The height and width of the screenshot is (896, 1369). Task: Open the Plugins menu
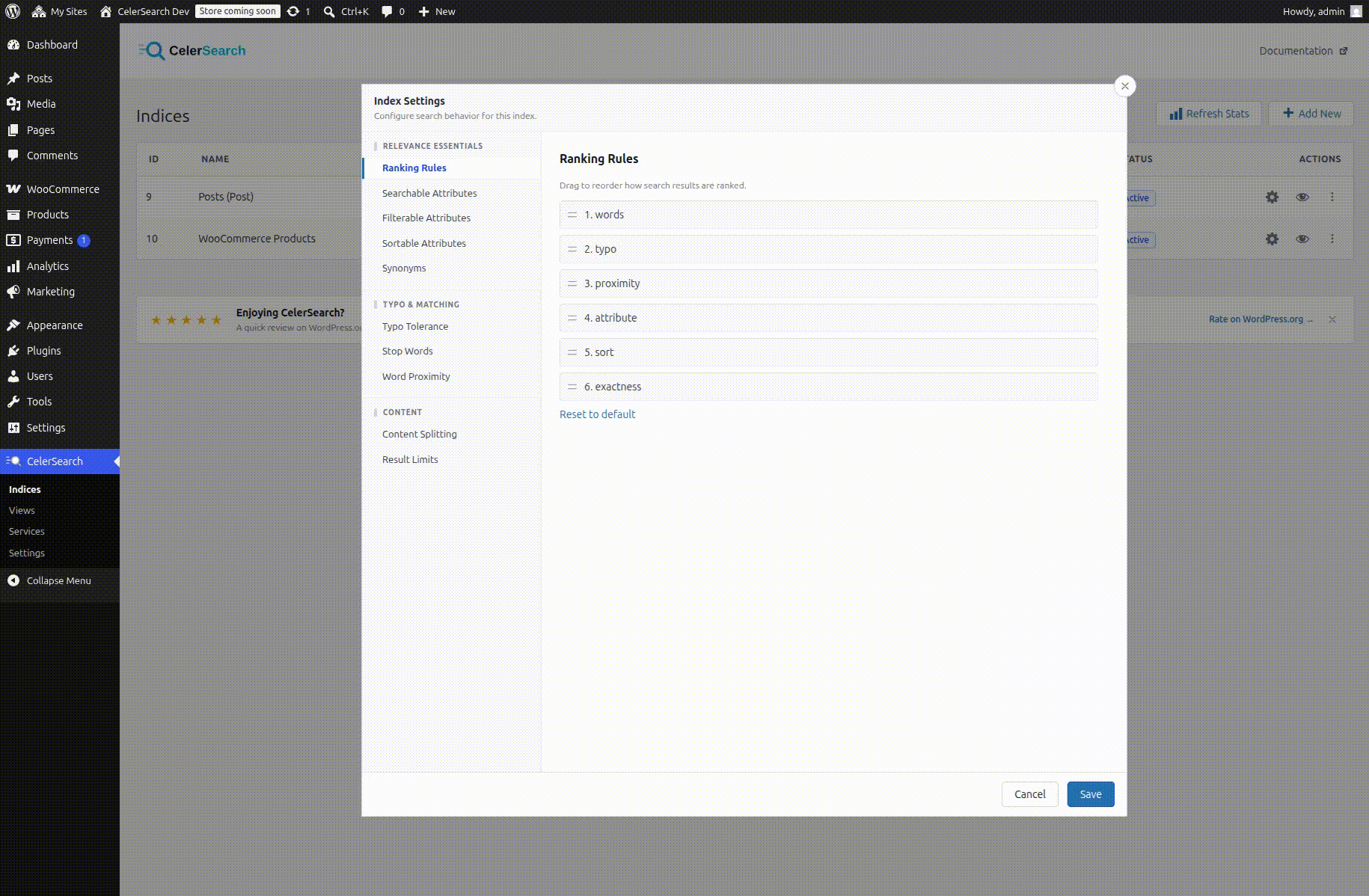coord(60,351)
